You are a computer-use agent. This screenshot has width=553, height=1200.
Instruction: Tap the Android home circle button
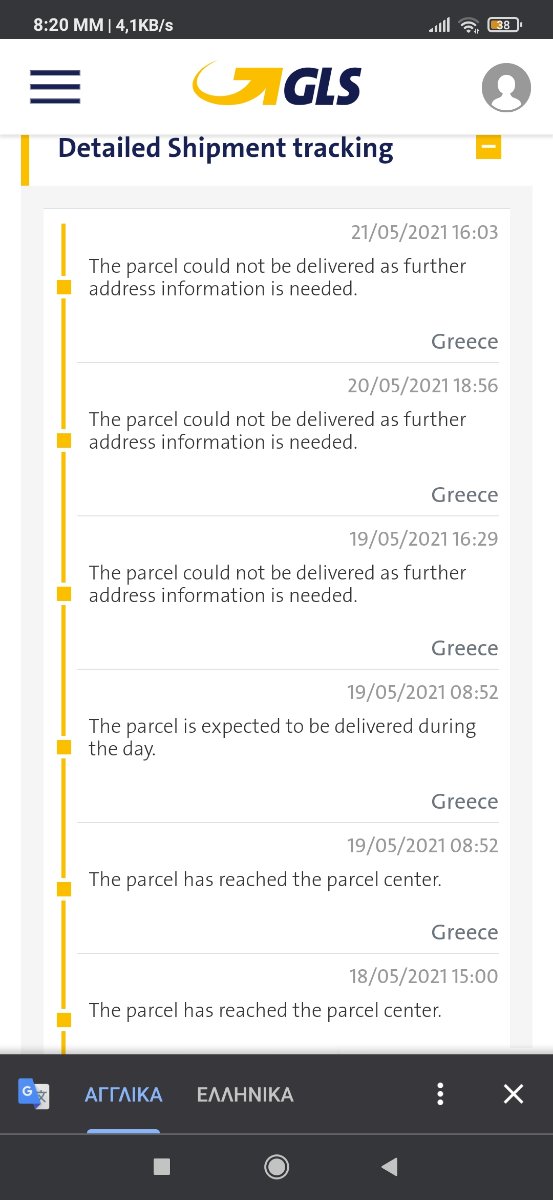pos(276,1166)
